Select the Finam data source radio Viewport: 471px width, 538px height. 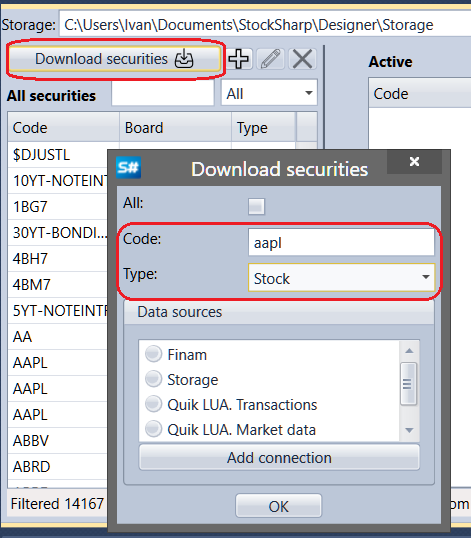pos(153,354)
